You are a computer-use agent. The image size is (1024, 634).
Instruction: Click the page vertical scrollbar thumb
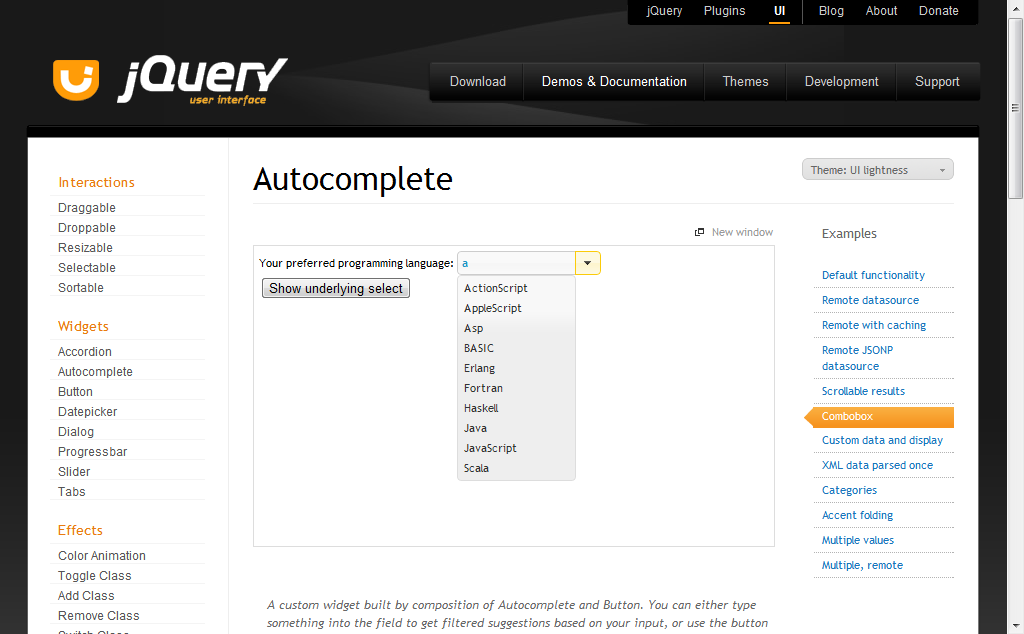click(1015, 108)
